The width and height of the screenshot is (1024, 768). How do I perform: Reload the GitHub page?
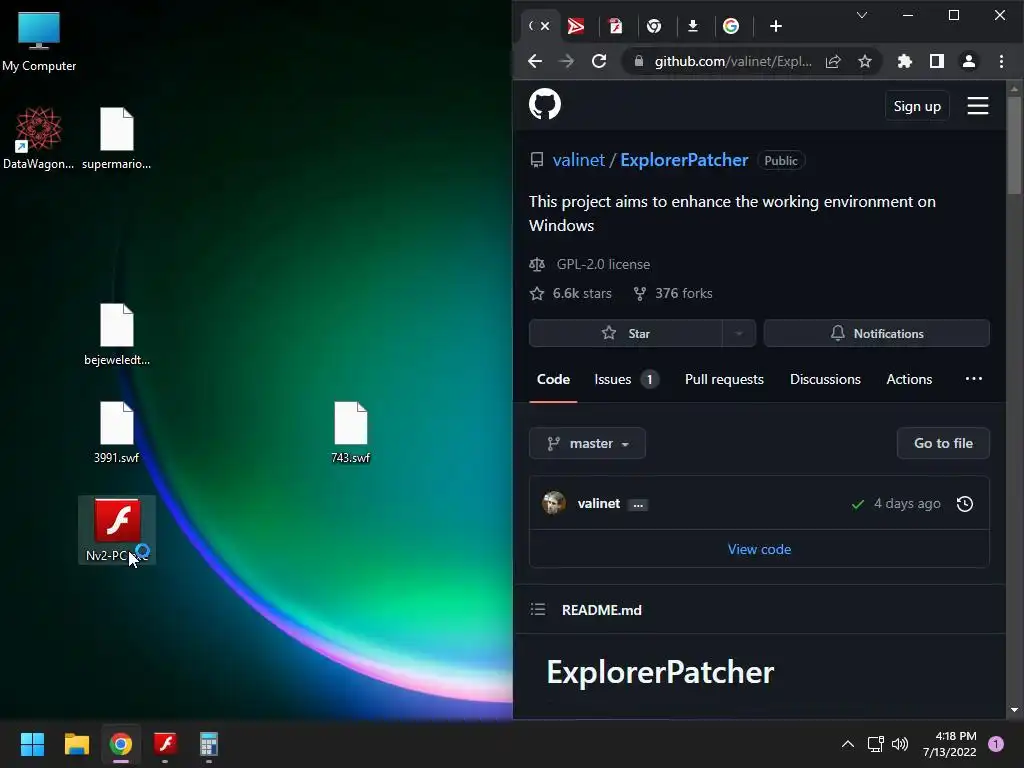(x=599, y=61)
